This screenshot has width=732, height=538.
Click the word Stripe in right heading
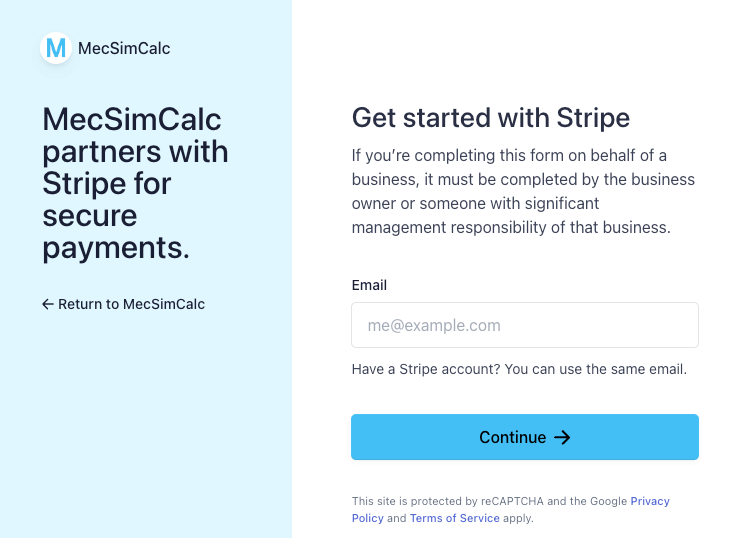click(x=593, y=118)
